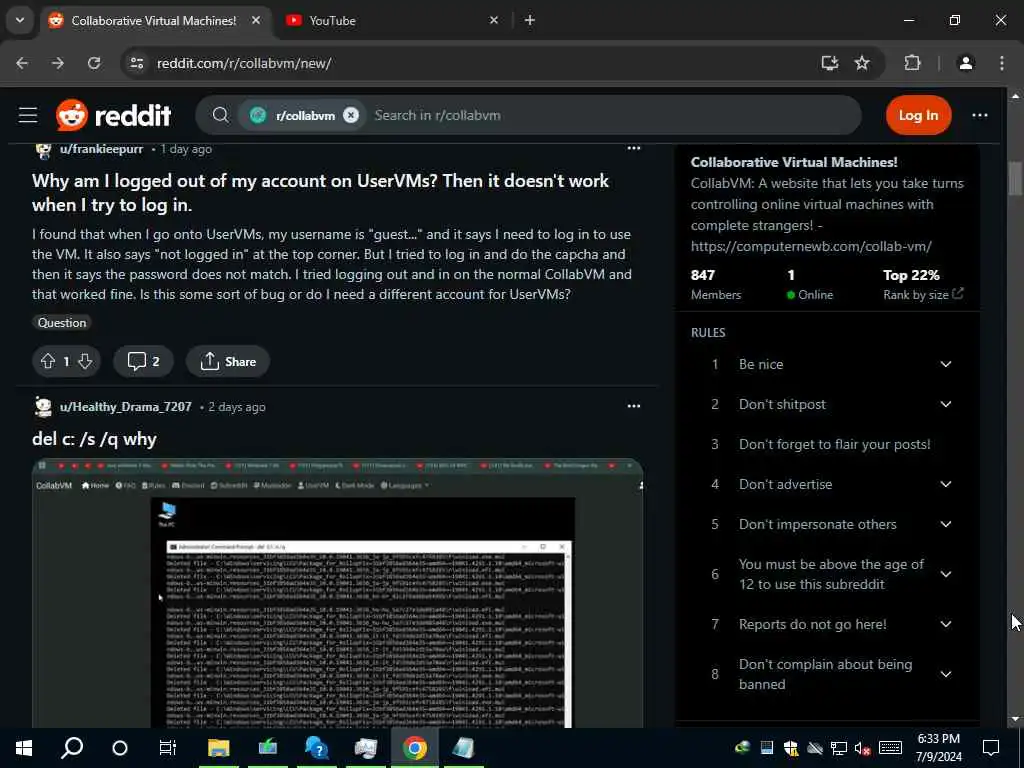The image size is (1024, 768).
Task: Click the 'Don't forget to flair your posts!' rule
Action: 835,444
